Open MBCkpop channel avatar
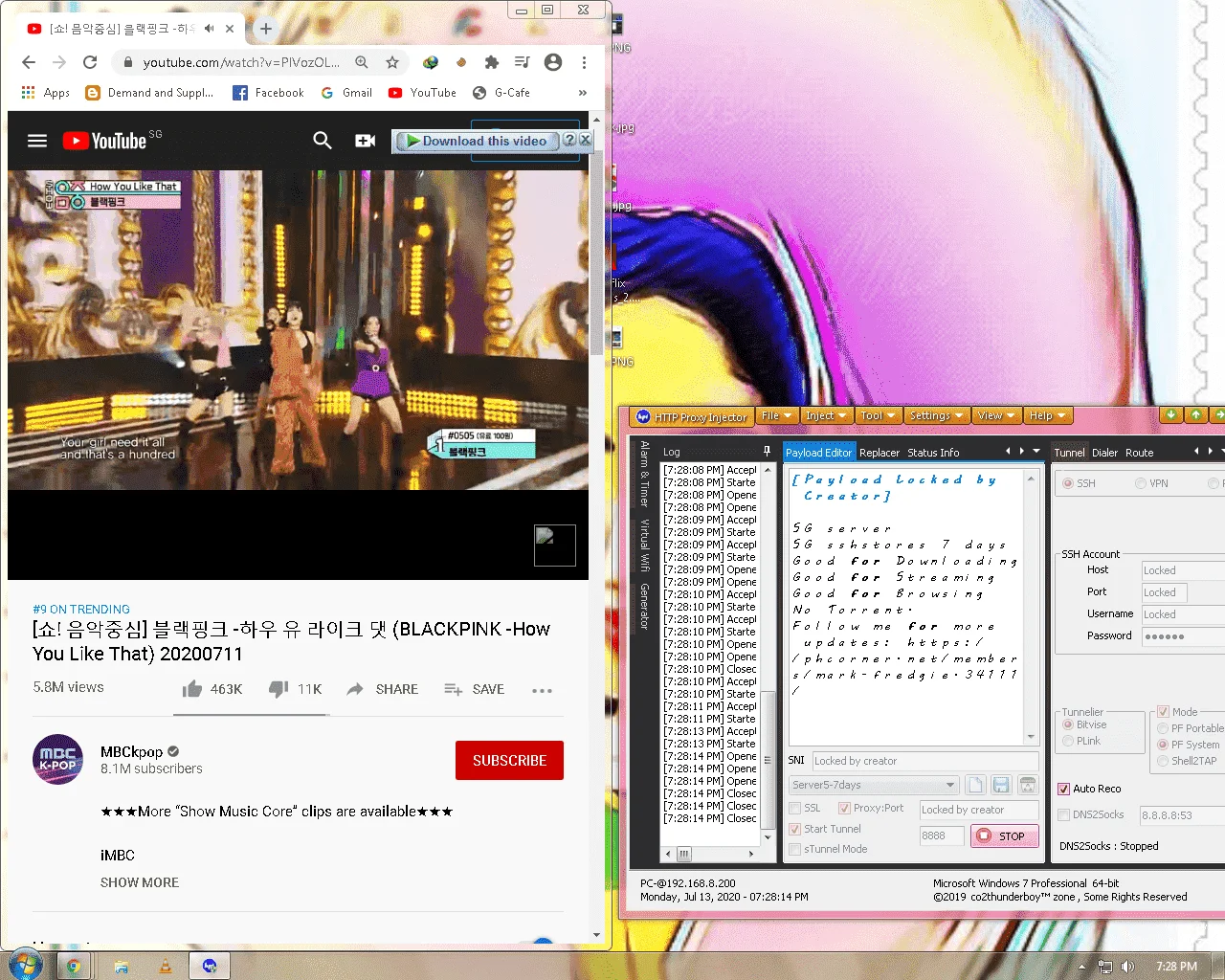1225x980 pixels. click(58, 760)
